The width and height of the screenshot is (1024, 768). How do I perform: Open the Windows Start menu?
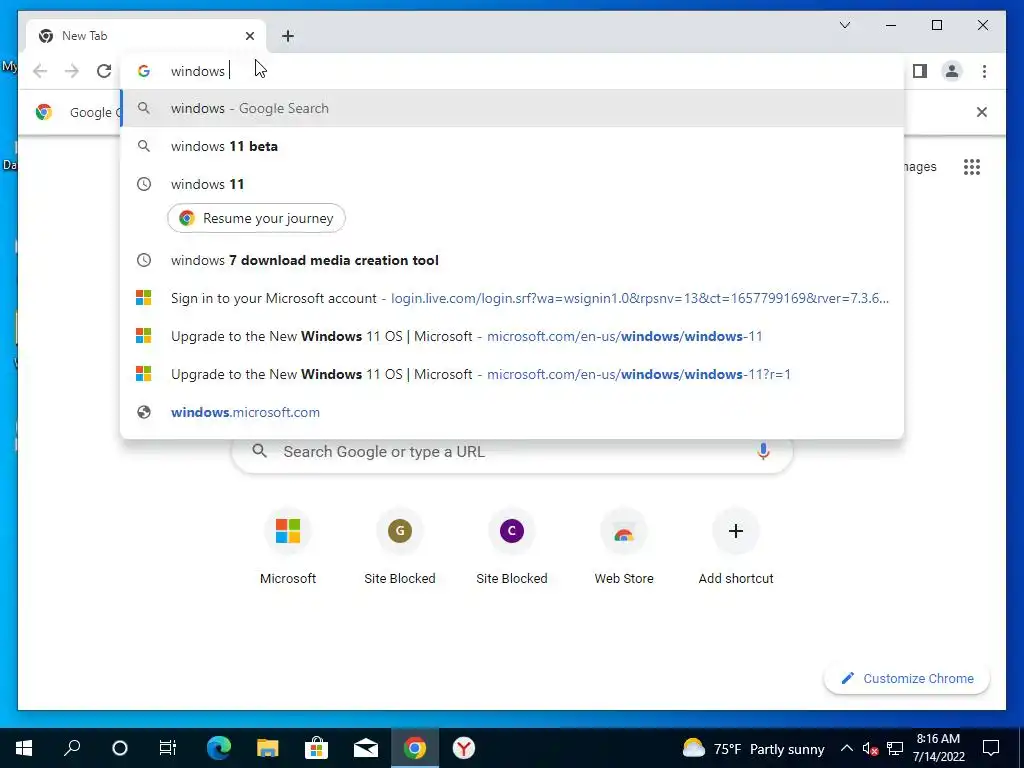tap(24, 748)
